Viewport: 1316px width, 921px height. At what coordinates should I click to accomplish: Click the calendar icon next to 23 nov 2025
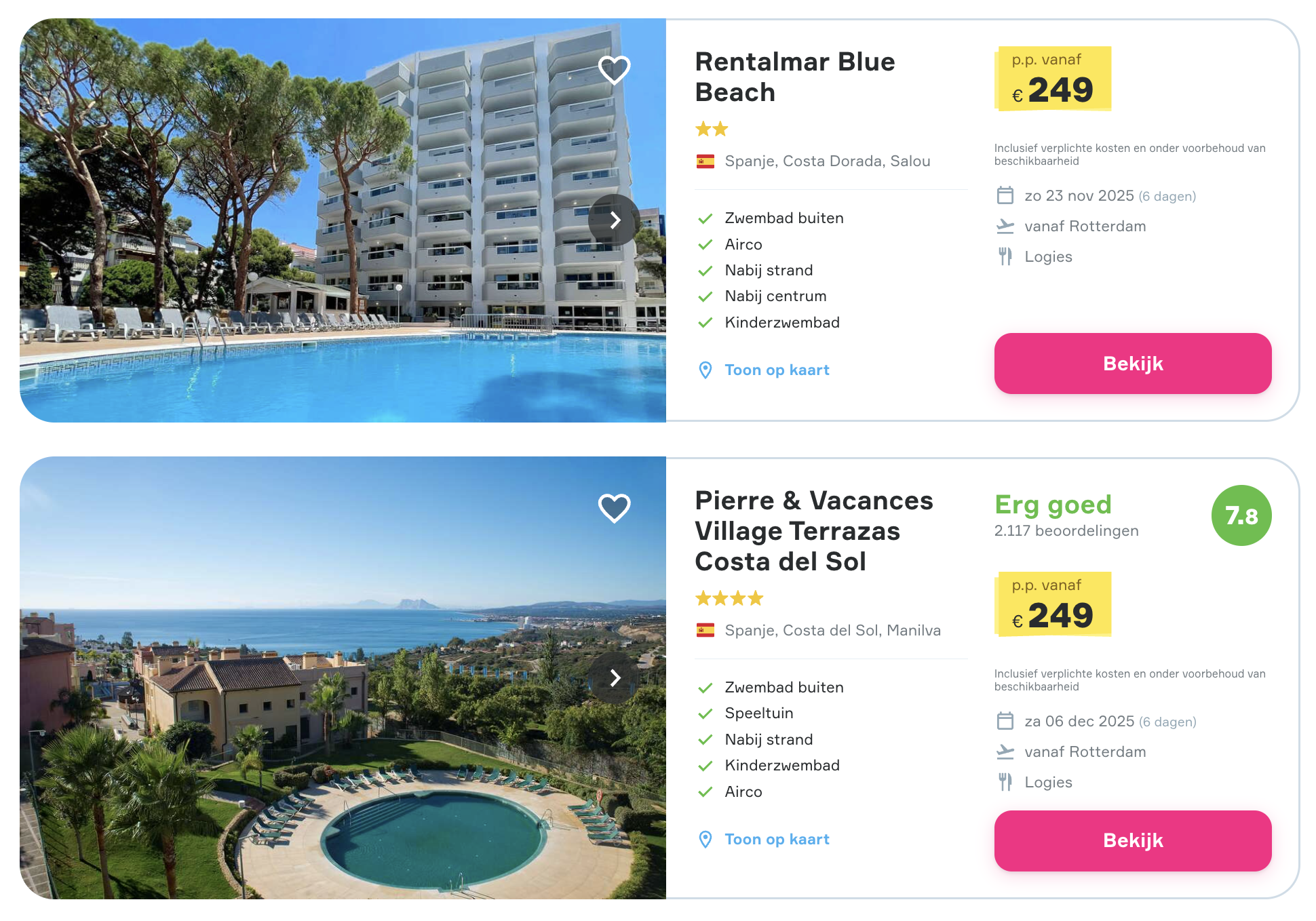pos(1005,195)
